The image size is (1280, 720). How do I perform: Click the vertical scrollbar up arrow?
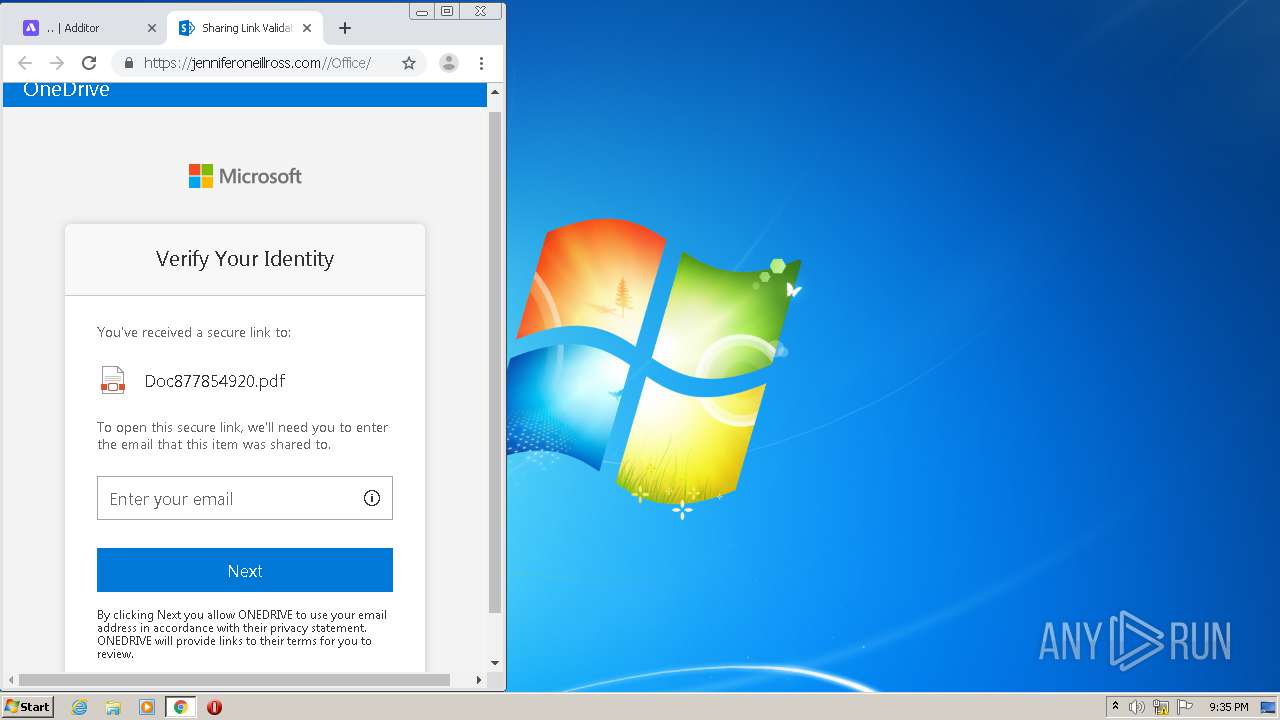click(495, 92)
